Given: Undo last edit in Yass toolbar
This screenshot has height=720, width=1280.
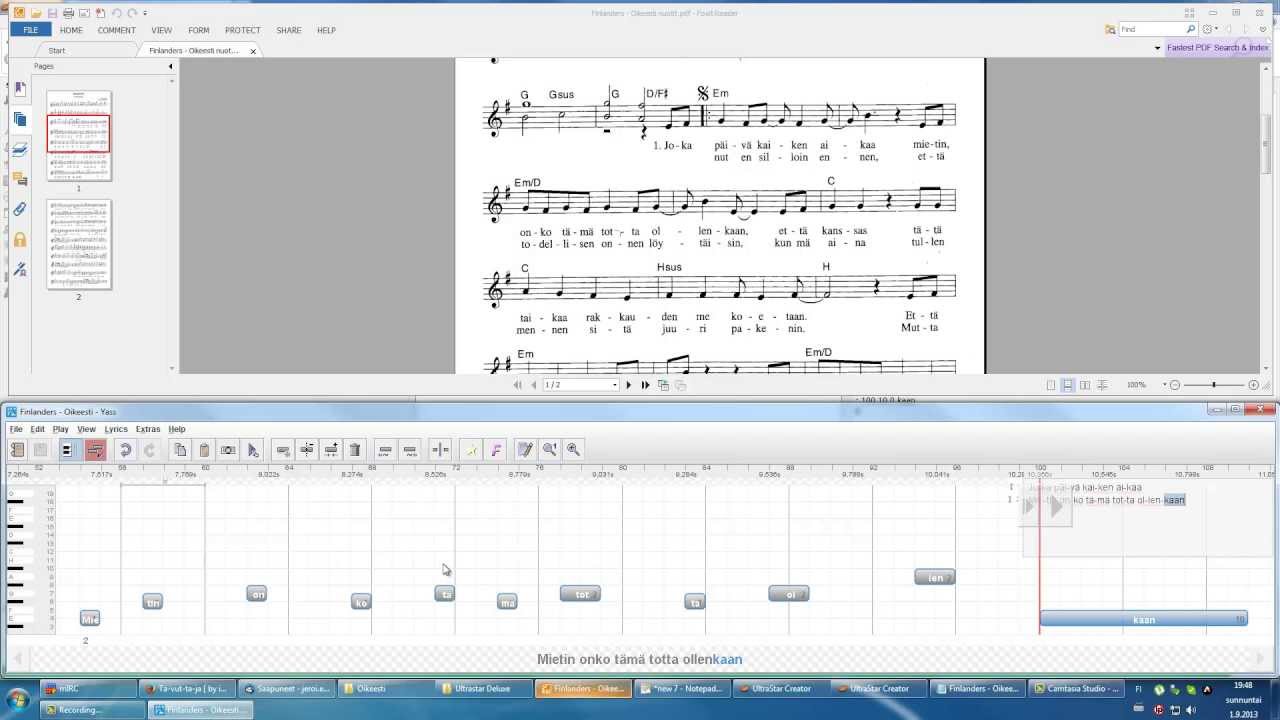Looking at the screenshot, I should coord(125,450).
